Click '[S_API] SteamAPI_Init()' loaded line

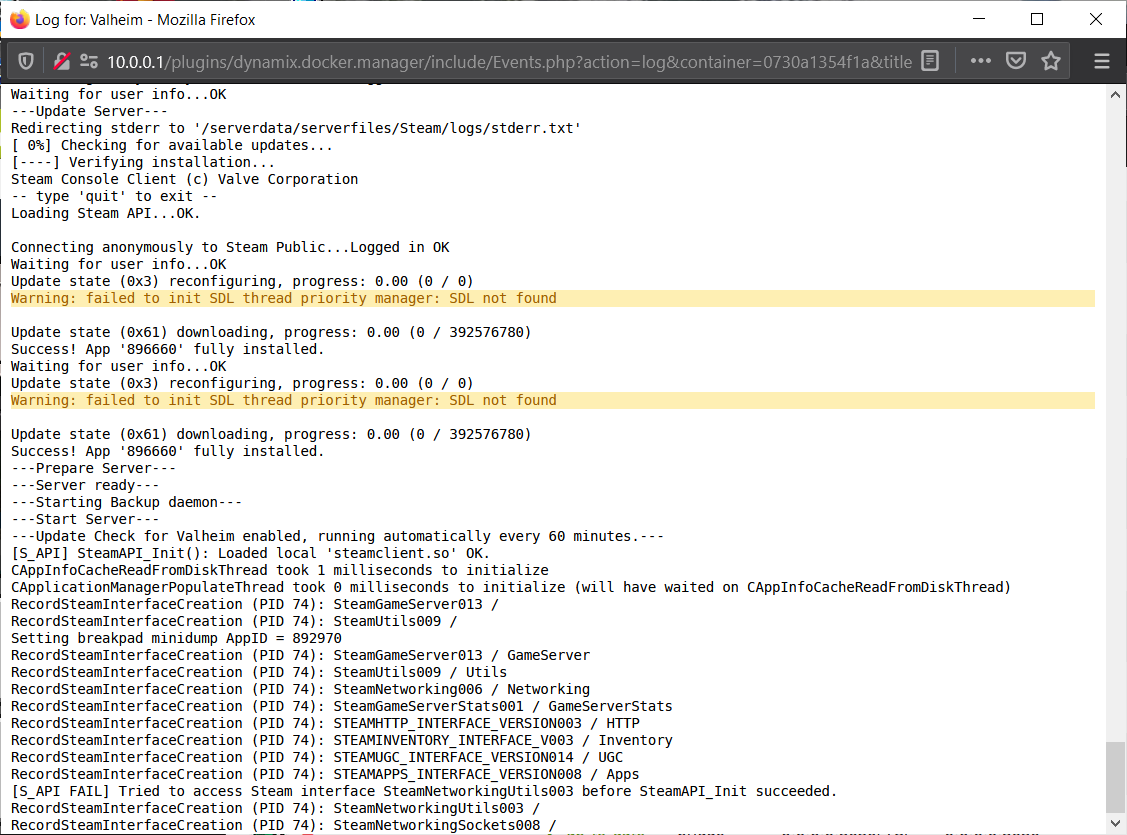point(250,553)
